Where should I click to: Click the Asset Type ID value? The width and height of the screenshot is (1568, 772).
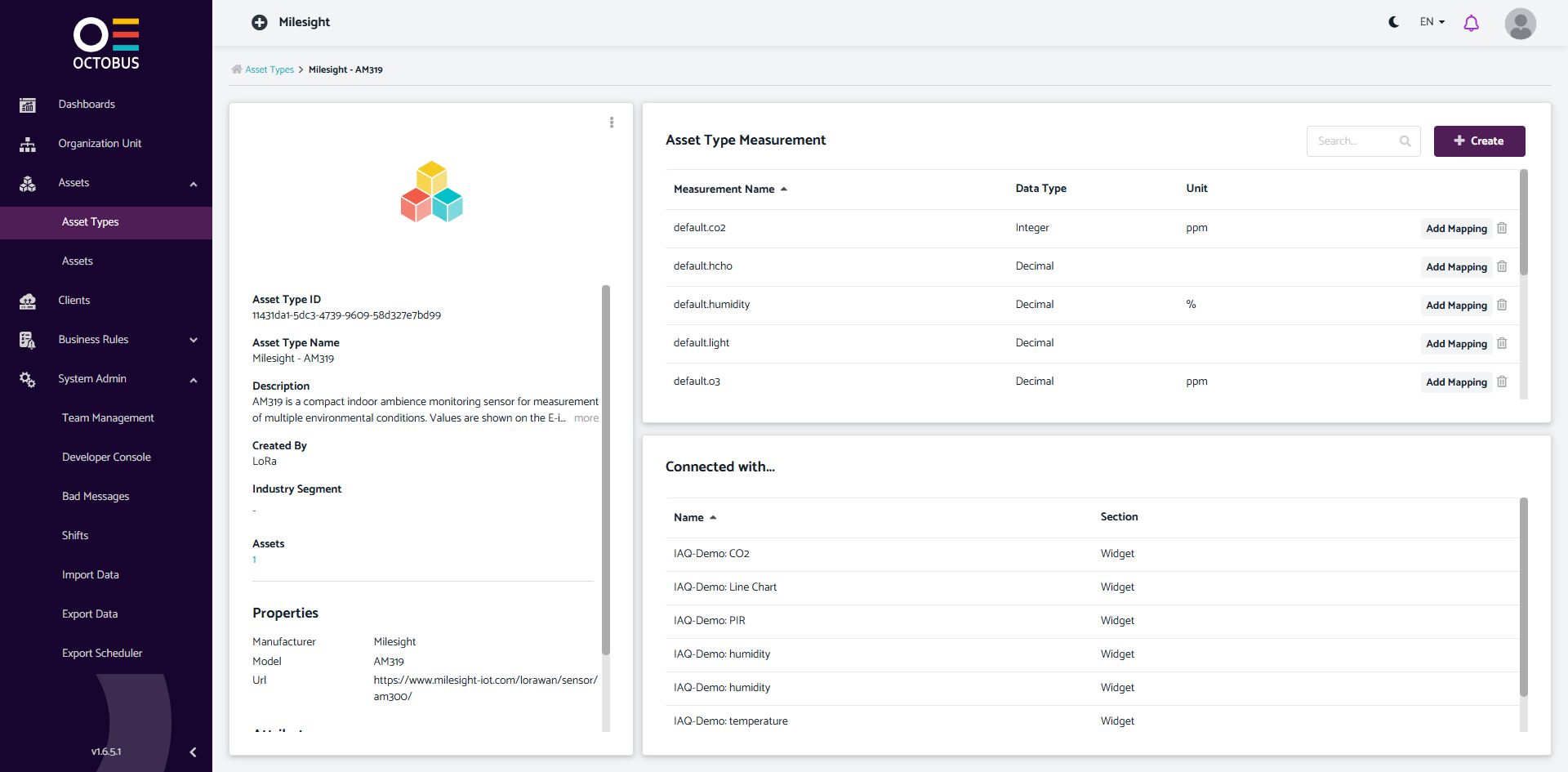346,315
